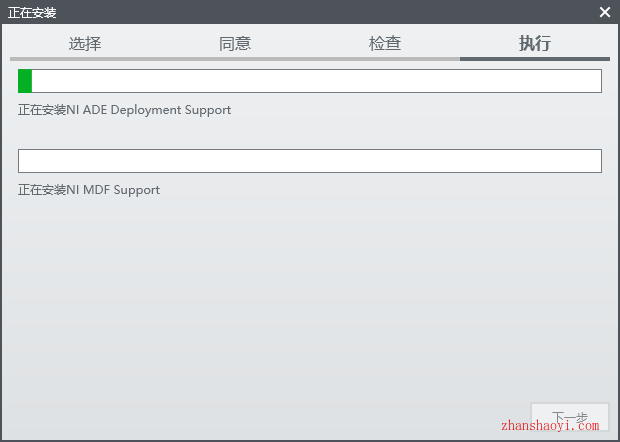The height and width of the screenshot is (442, 620).
Task: Close the 正在安装 installer window
Action: point(605,12)
